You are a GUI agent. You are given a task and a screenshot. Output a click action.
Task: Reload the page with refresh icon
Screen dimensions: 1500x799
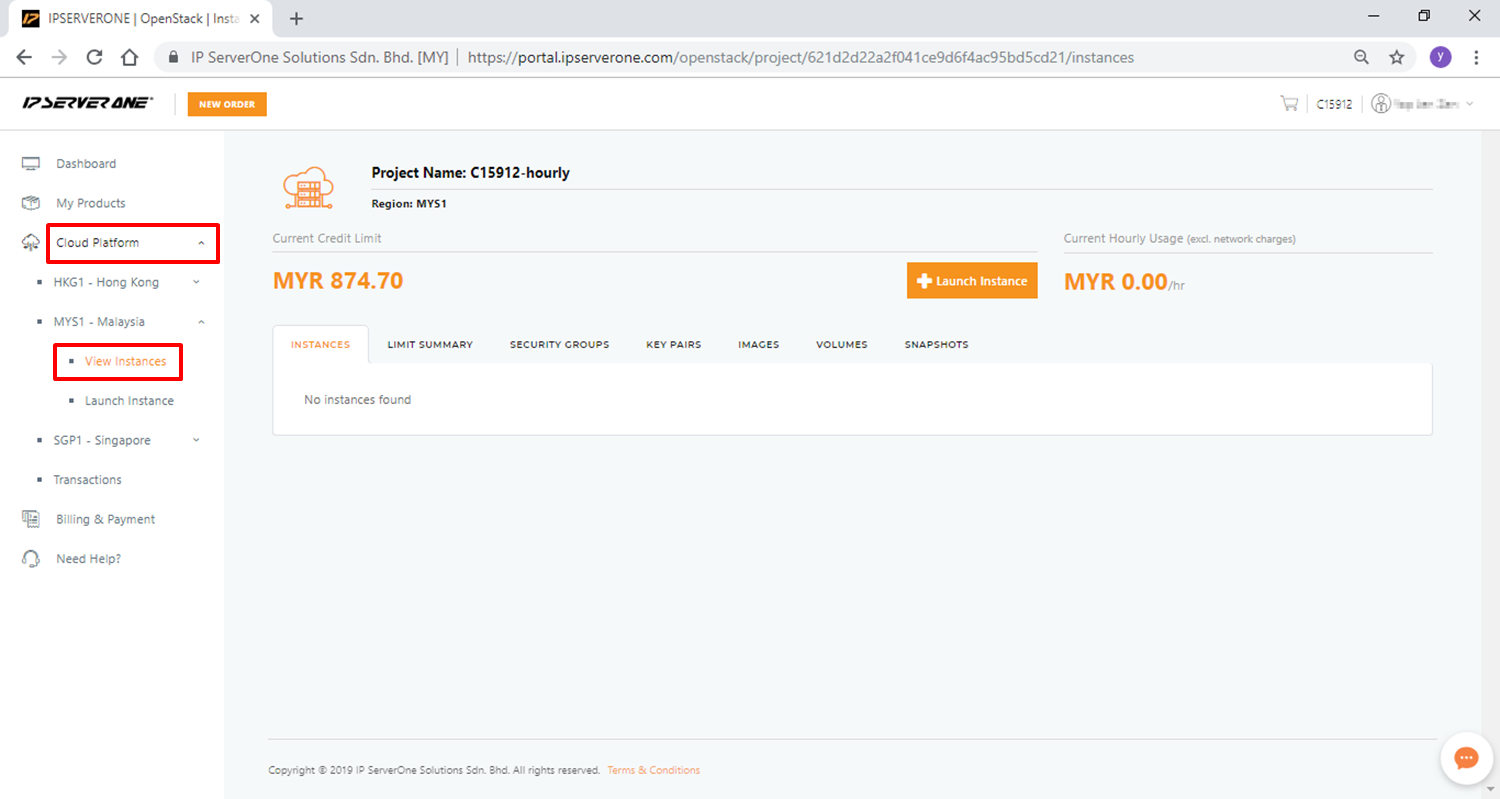pyautogui.click(x=95, y=57)
